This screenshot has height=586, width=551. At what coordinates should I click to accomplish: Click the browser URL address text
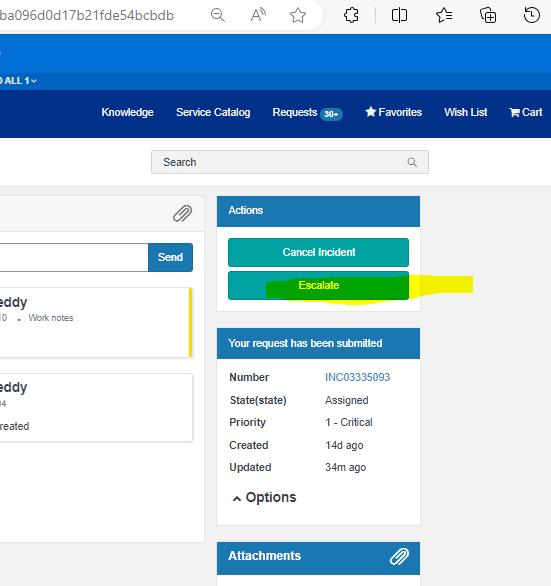click(87, 15)
